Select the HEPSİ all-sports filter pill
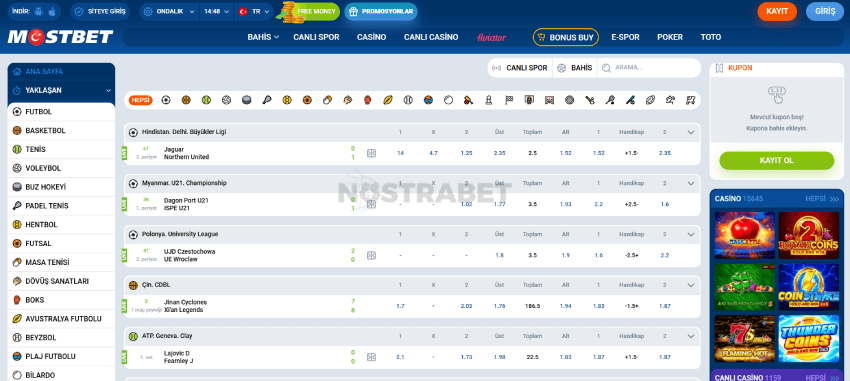 point(141,100)
